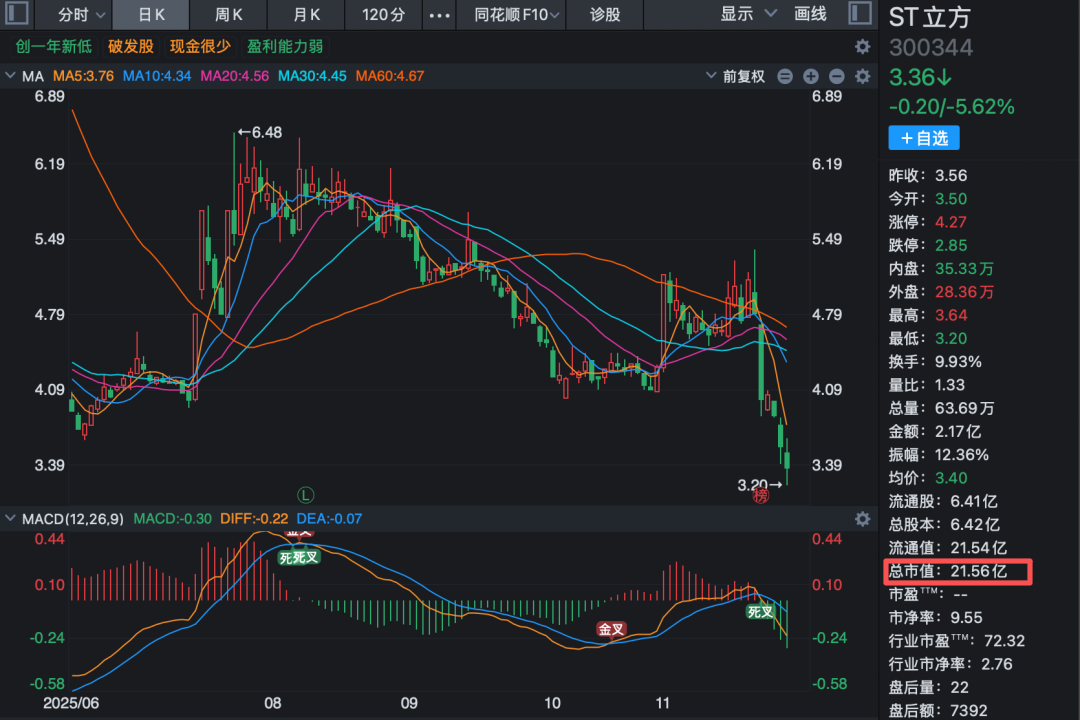The image size is (1080, 720).
Task: Expand the 同花顺F10 dropdown
Action: pyautogui.click(x=518, y=14)
